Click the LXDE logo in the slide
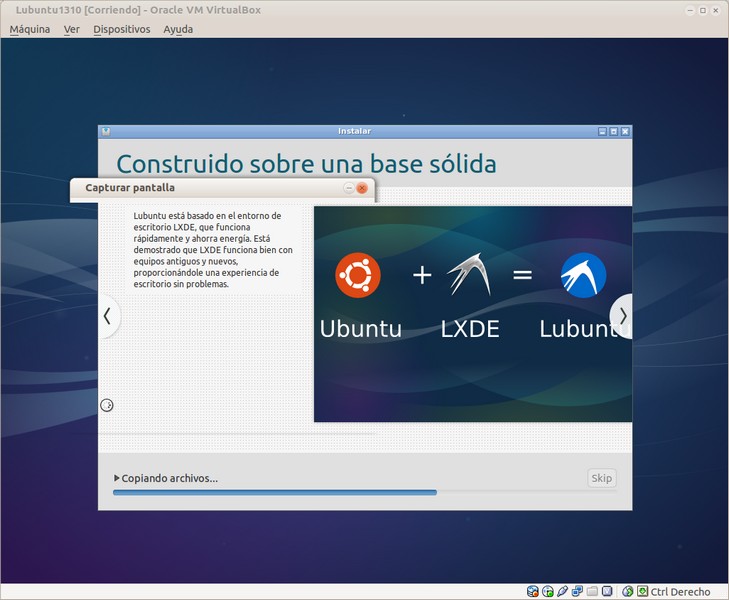 pos(469,275)
